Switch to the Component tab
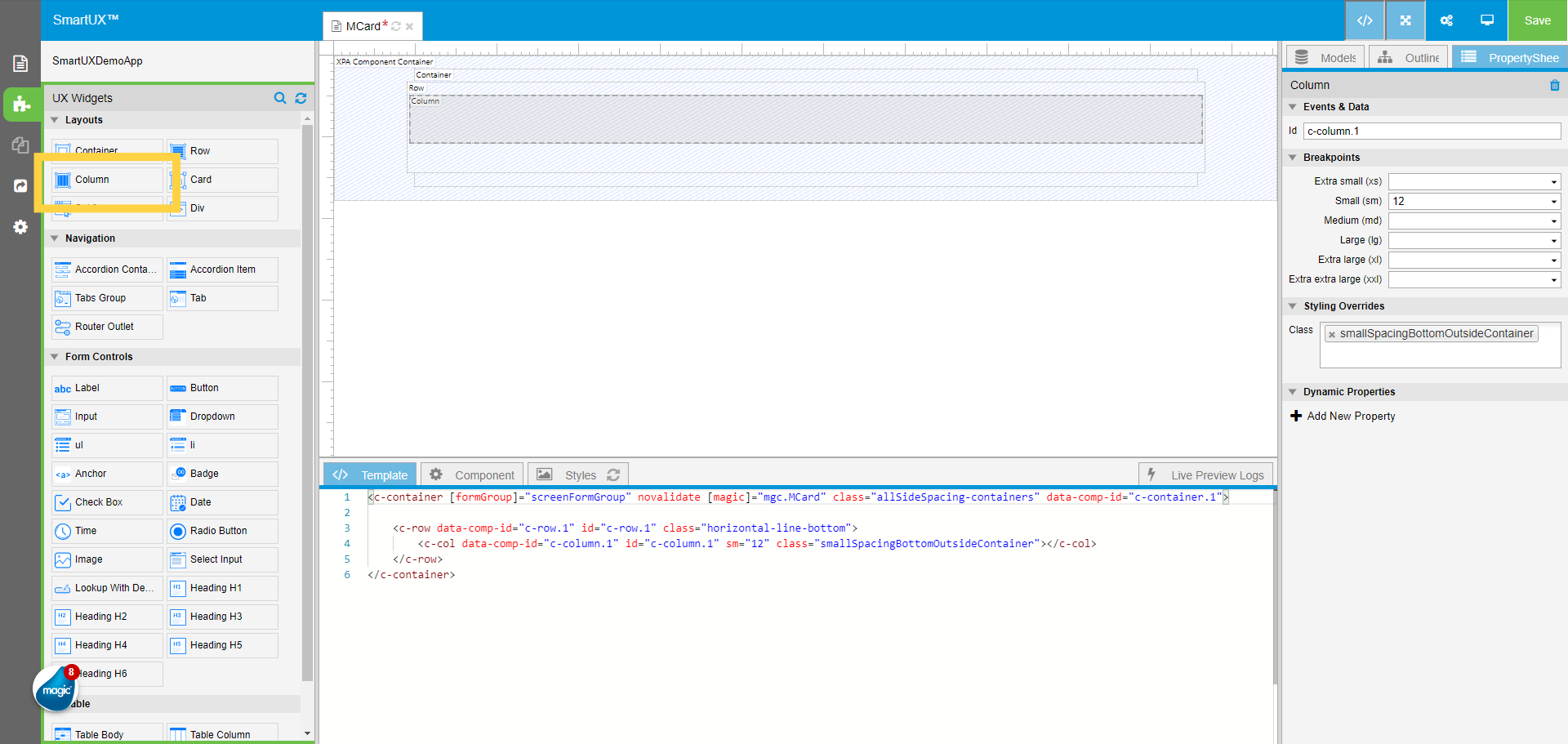This screenshot has height=744, width=1568. 472,474
